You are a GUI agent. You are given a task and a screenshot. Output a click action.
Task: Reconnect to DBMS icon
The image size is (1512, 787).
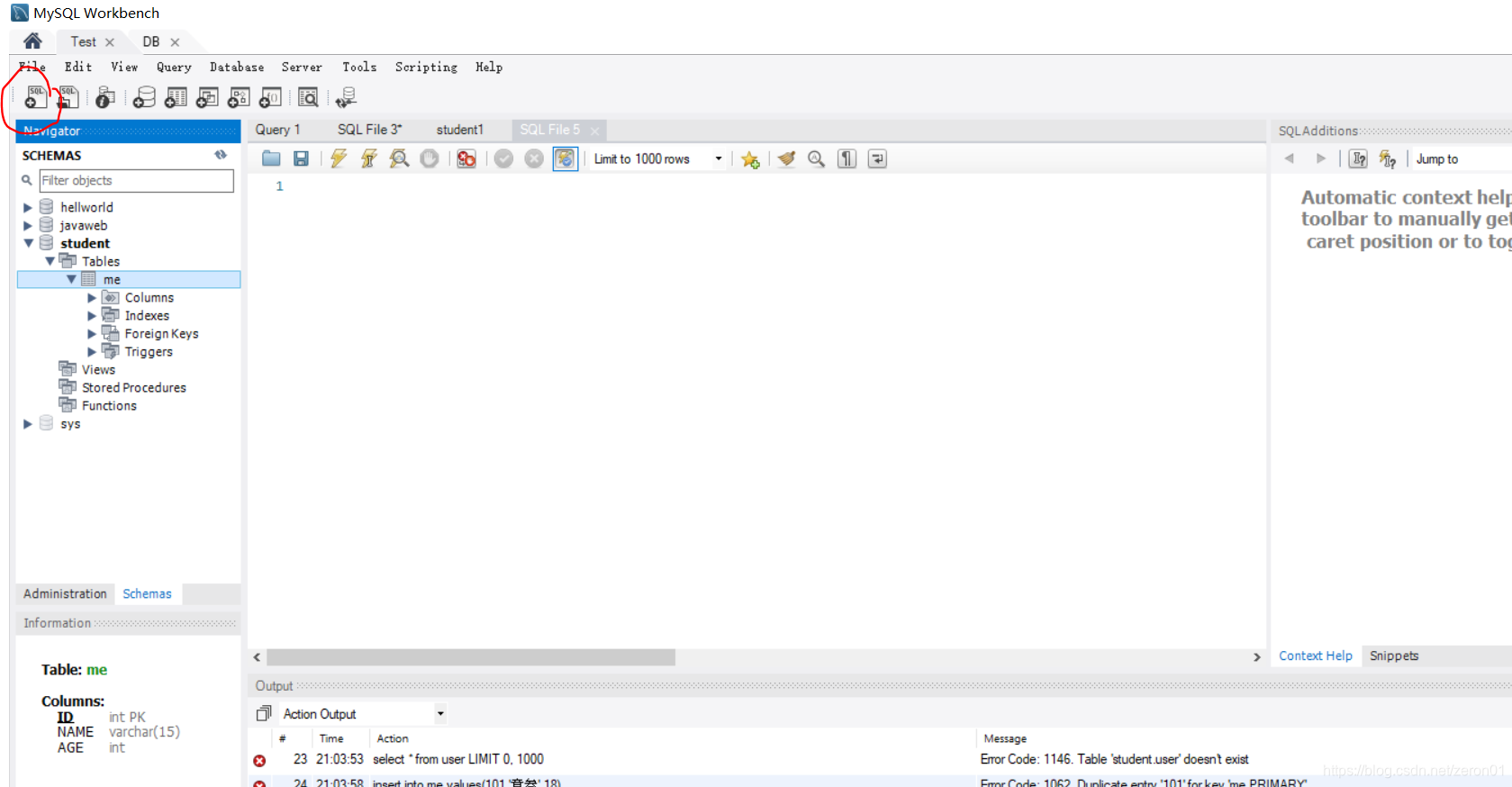pyautogui.click(x=346, y=97)
